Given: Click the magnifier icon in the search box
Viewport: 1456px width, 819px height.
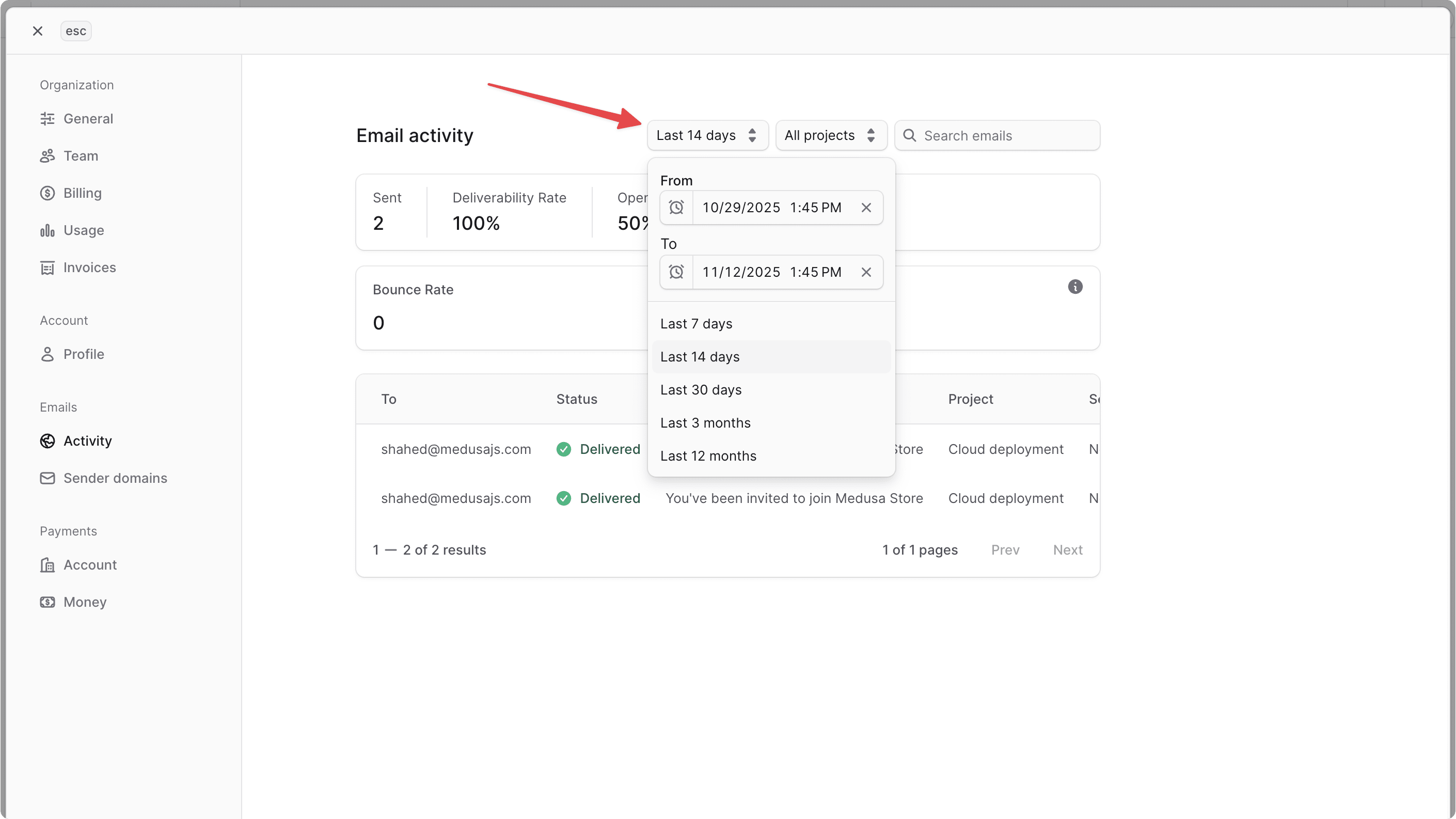Looking at the screenshot, I should click(909, 135).
